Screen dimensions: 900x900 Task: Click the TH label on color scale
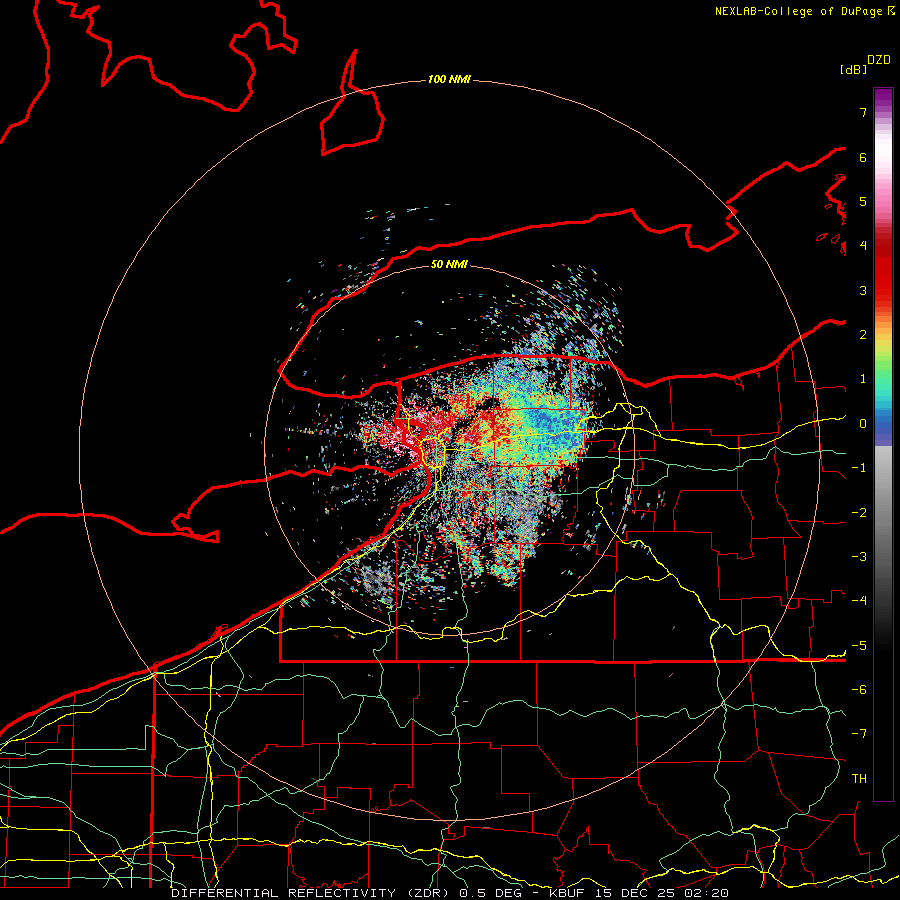click(859, 779)
